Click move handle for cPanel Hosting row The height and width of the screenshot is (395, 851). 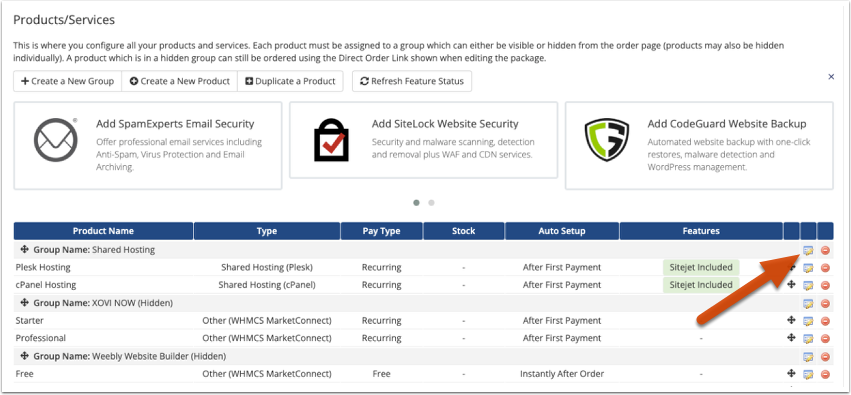[x=791, y=284]
